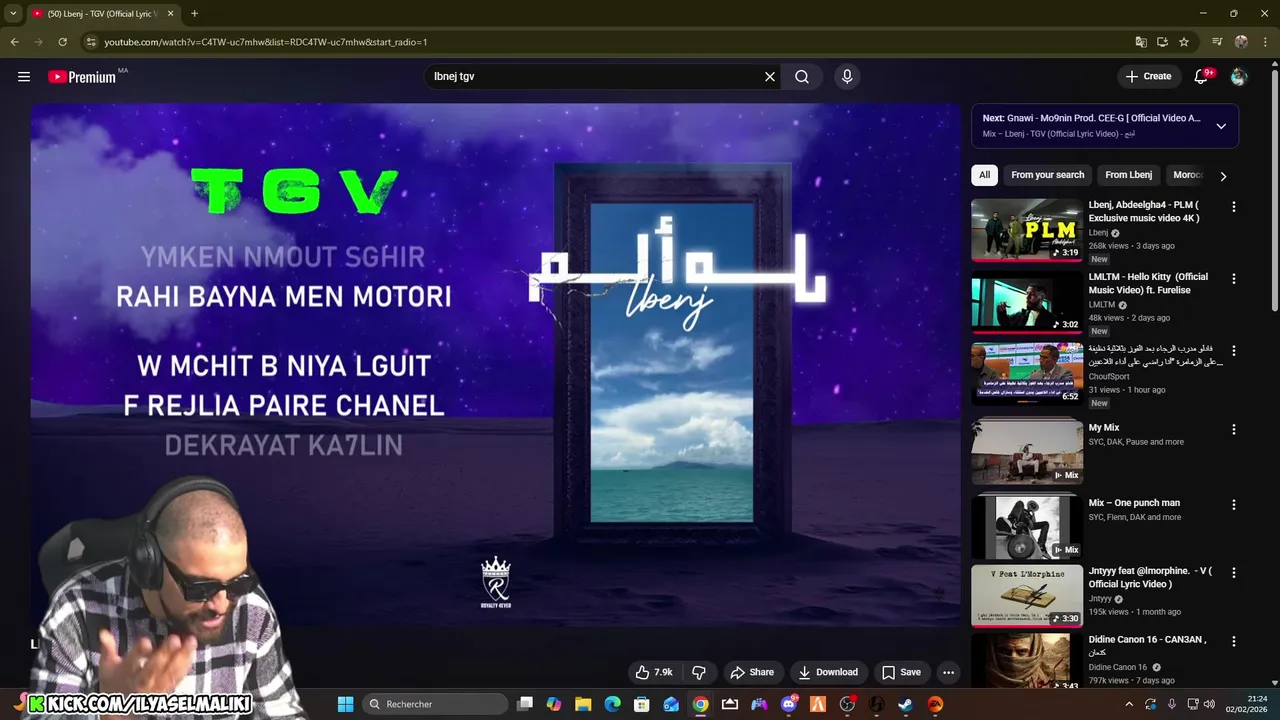
Task: Open the notifications bell
Action: pos(1202,77)
